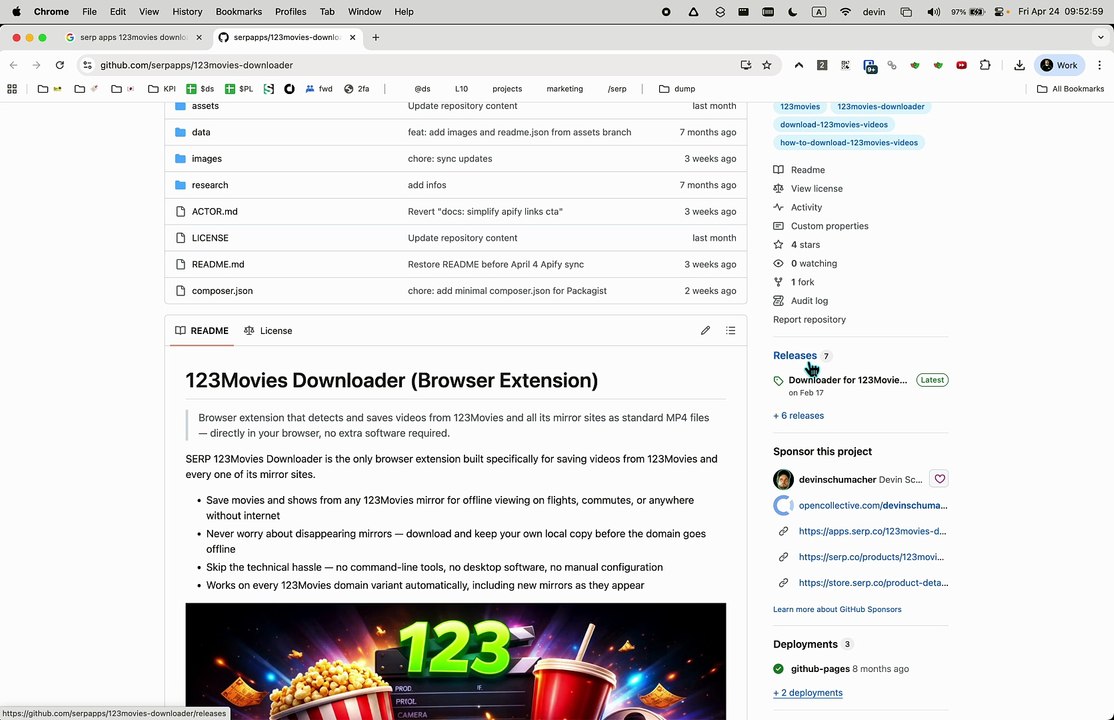Click the sponsor heart button for devinschumacher
The width and height of the screenshot is (1114, 720).
[939, 479]
